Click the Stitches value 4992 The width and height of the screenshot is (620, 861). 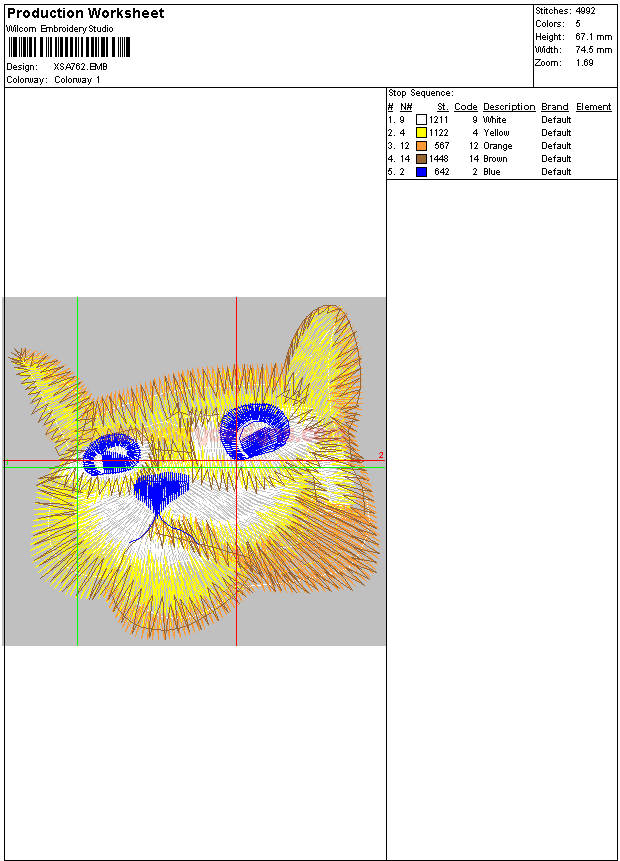[585, 11]
